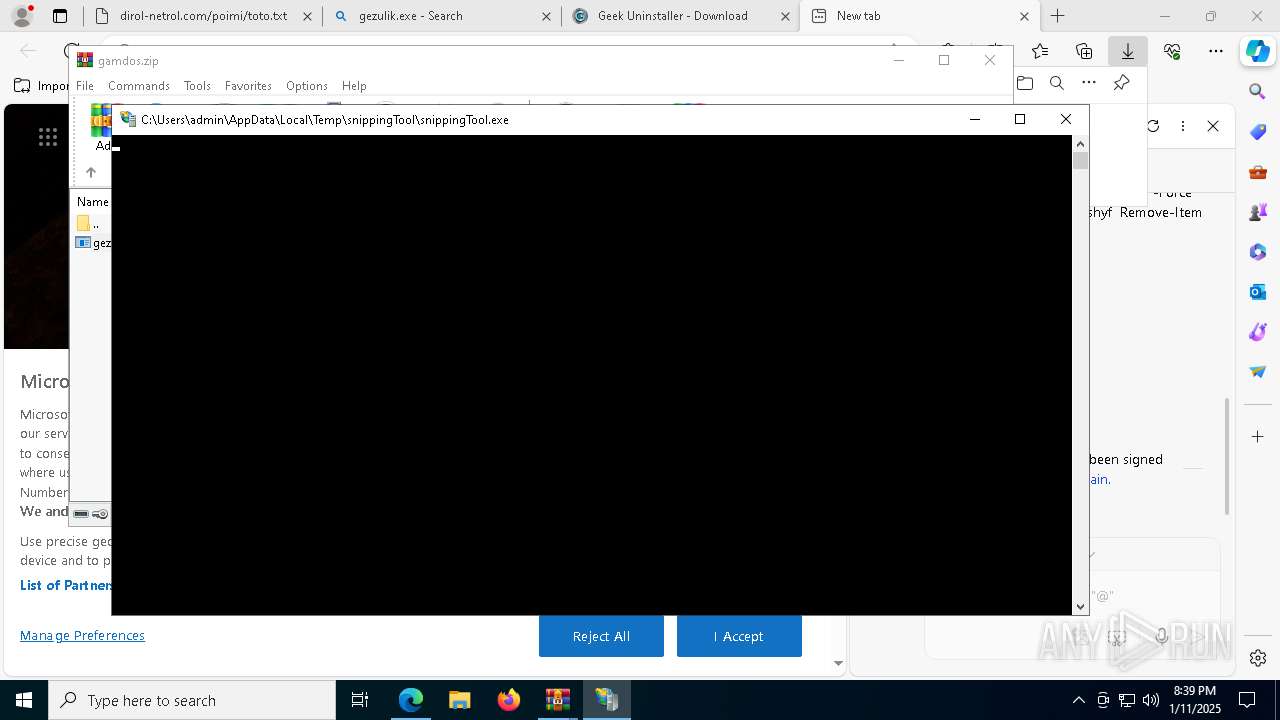Open the notifications center icon

click(1247, 700)
